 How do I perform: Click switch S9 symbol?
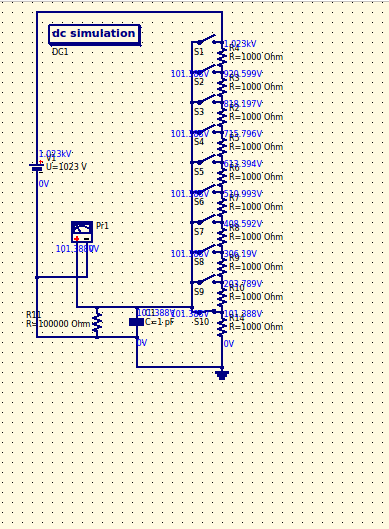[x=206, y=280]
